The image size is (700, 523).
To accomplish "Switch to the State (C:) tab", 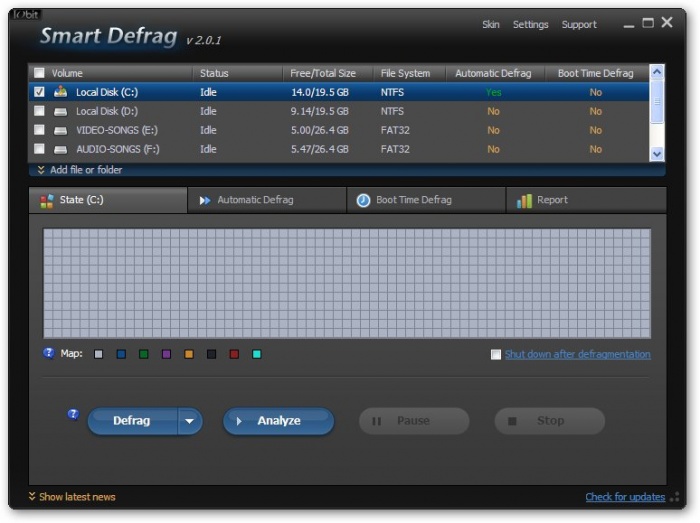I will tap(108, 200).
